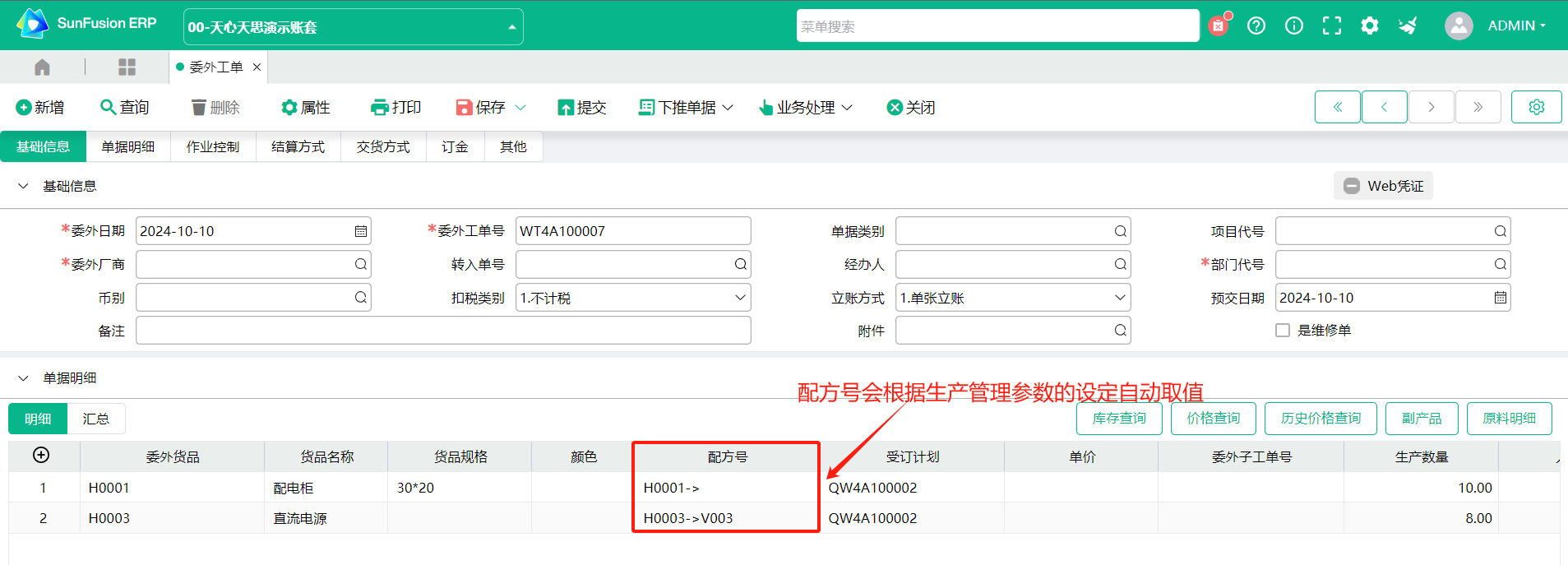Screen dimensions: 1568x565
Task: Check the 是维修单 checkbox
Action: [x=1282, y=331]
